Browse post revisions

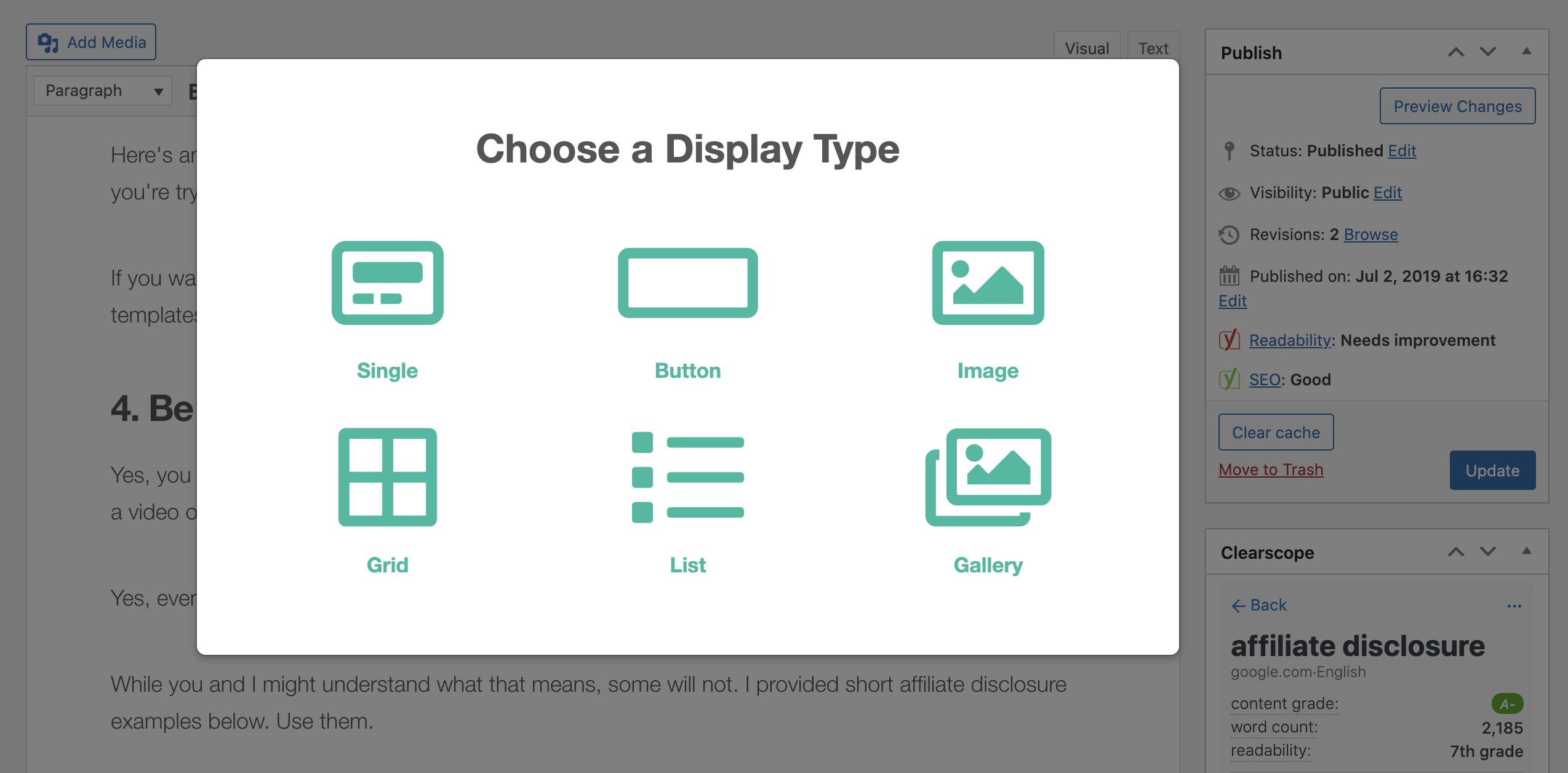1370,234
